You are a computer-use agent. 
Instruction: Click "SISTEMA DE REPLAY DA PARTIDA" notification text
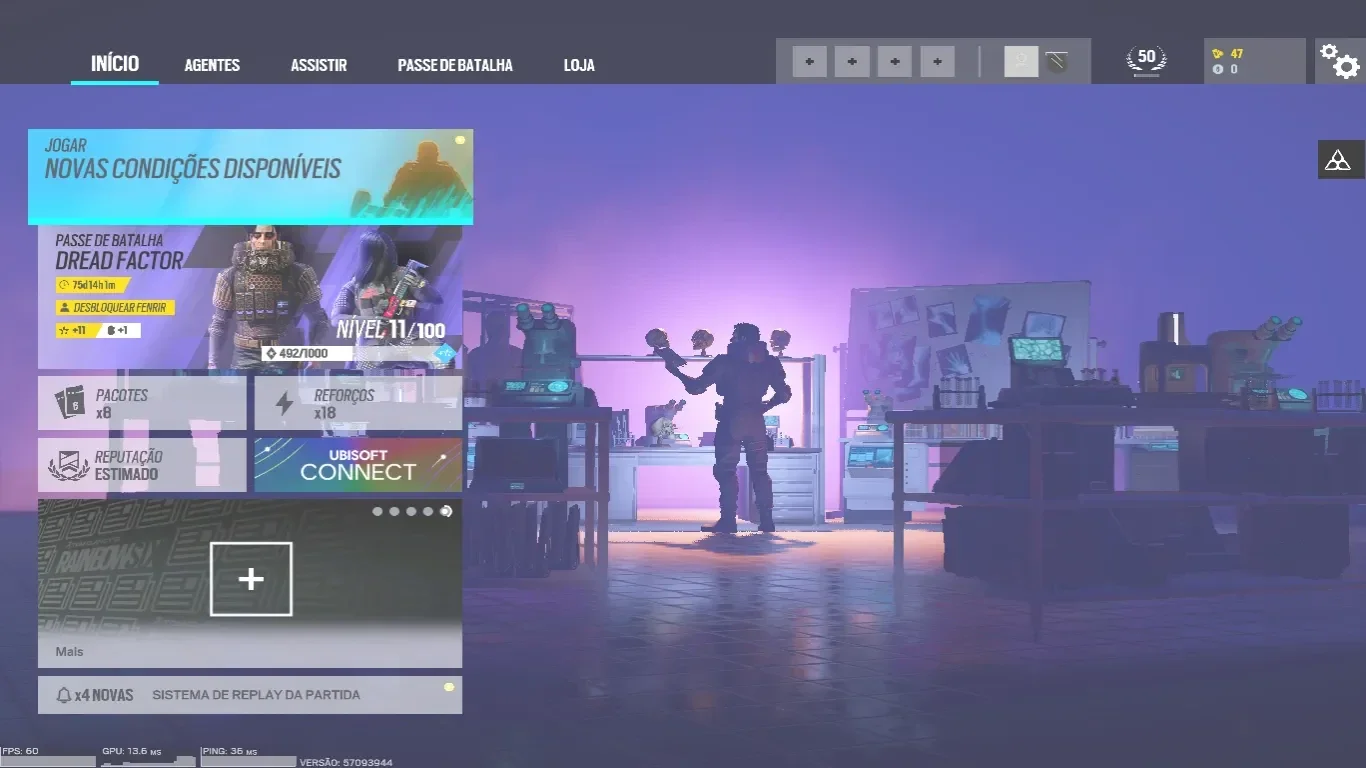point(256,695)
